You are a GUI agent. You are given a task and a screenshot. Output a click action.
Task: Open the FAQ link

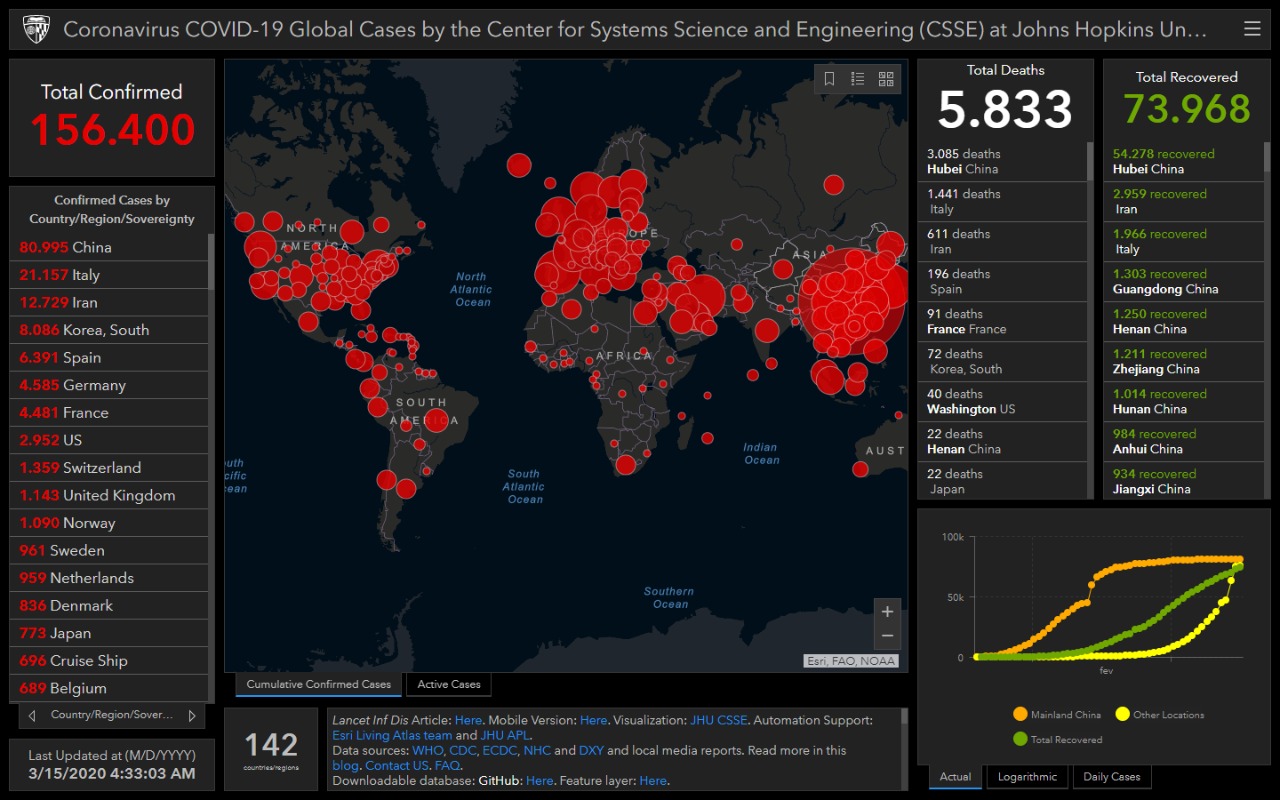click(x=447, y=765)
